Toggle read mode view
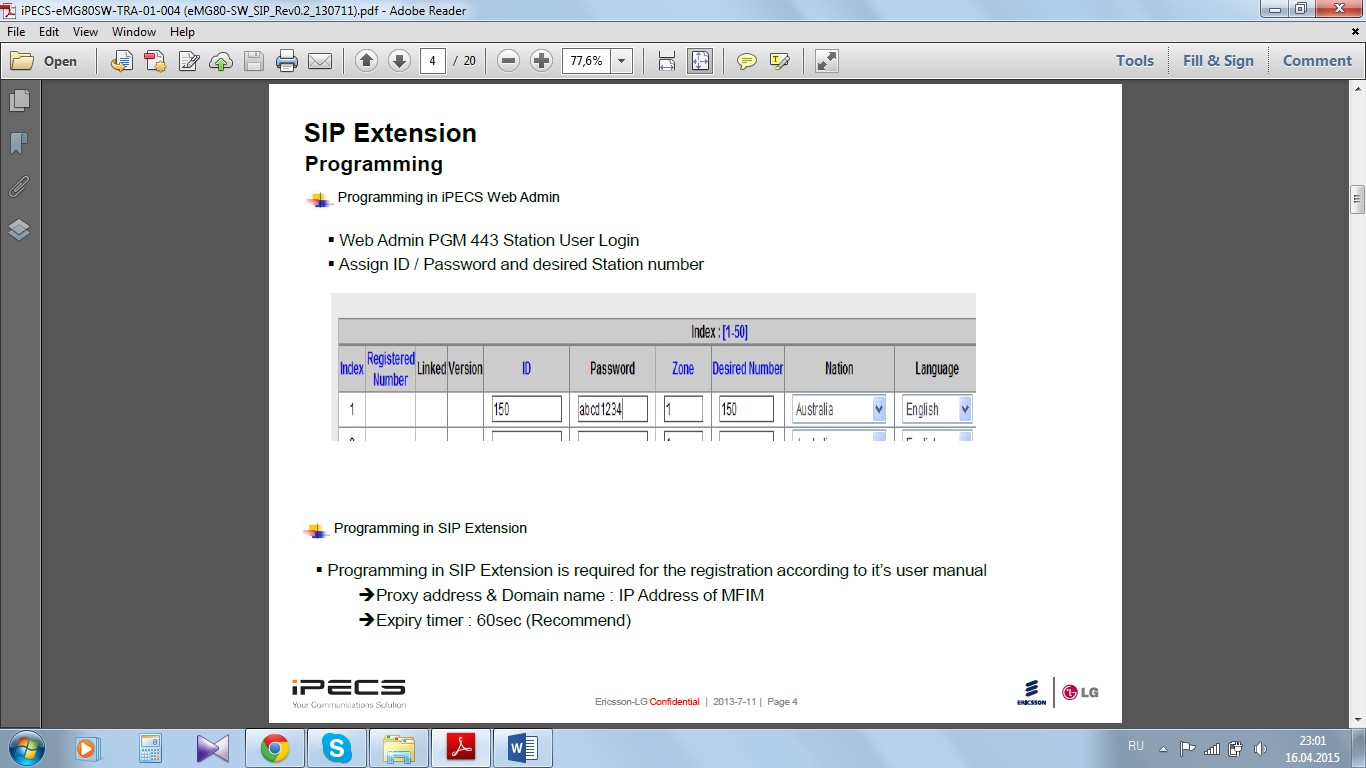This screenshot has height=768, width=1366. click(x=826, y=61)
